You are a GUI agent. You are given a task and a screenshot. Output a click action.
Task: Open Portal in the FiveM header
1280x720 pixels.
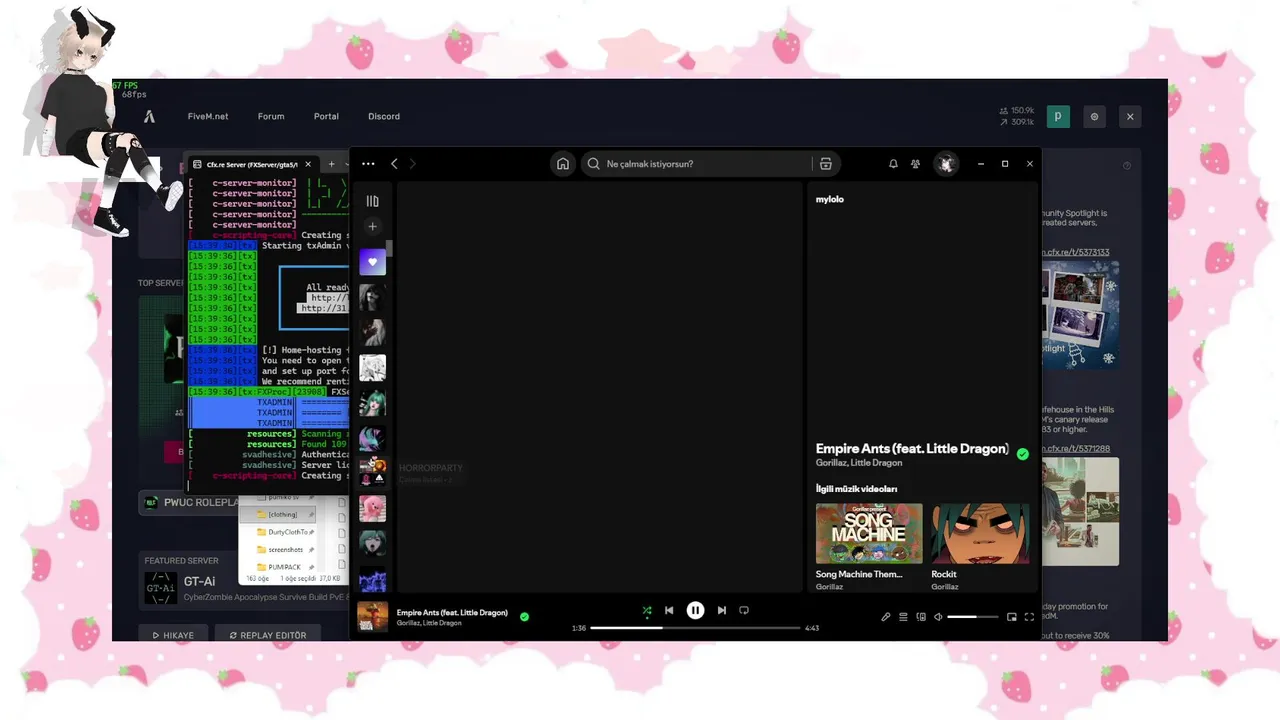326,116
